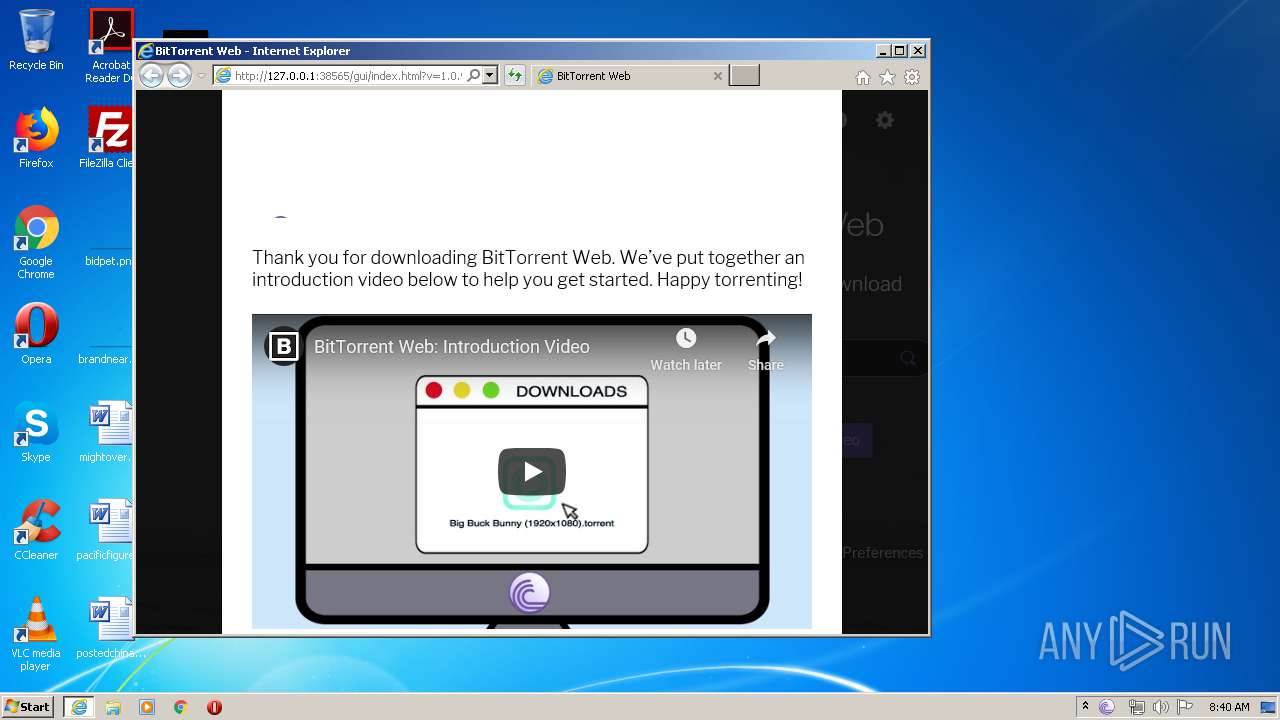The height and width of the screenshot is (720, 1280).
Task: Click the search magnifier in address bar
Action: [x=475, y=76]
